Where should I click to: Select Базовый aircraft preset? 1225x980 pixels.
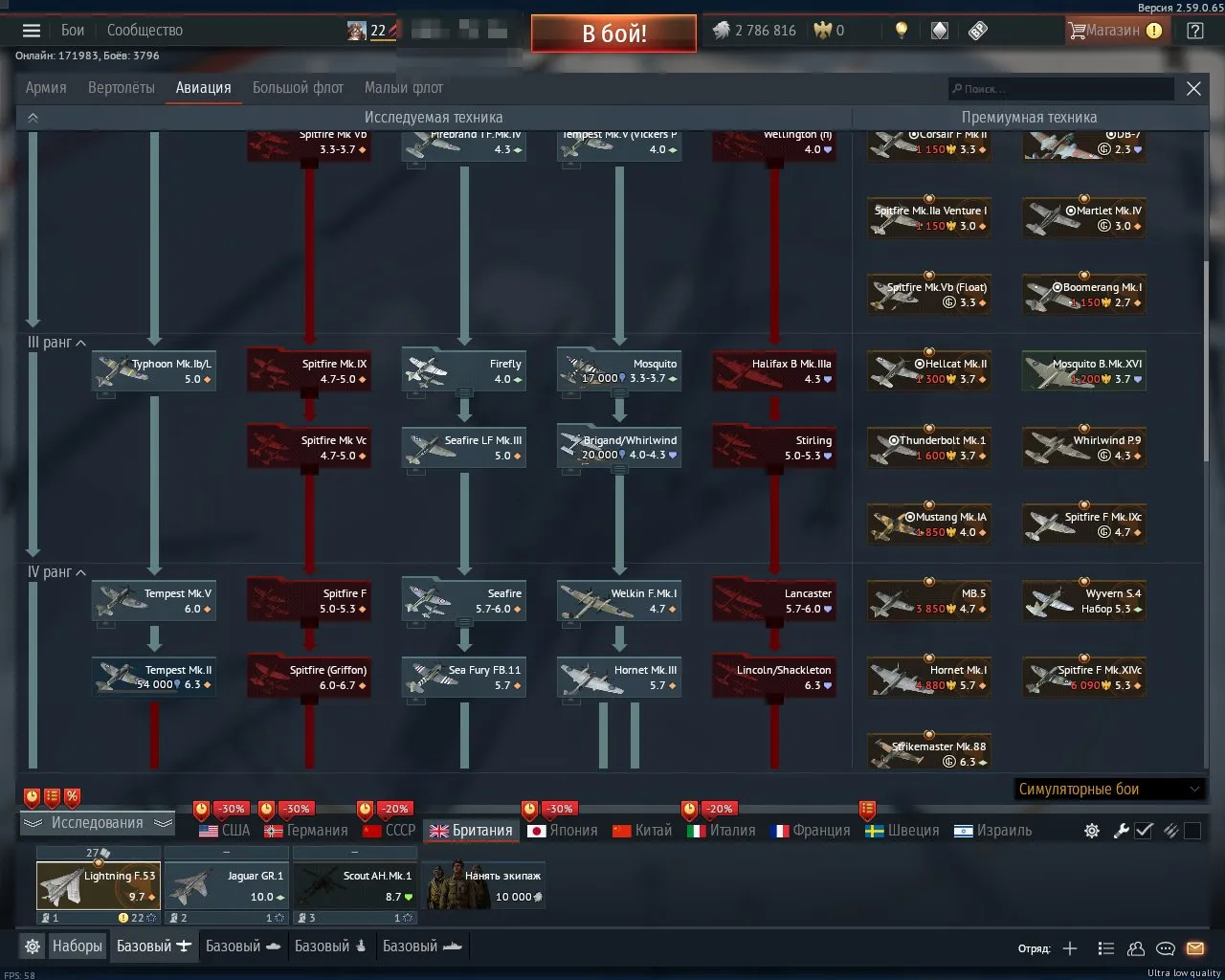154,946
